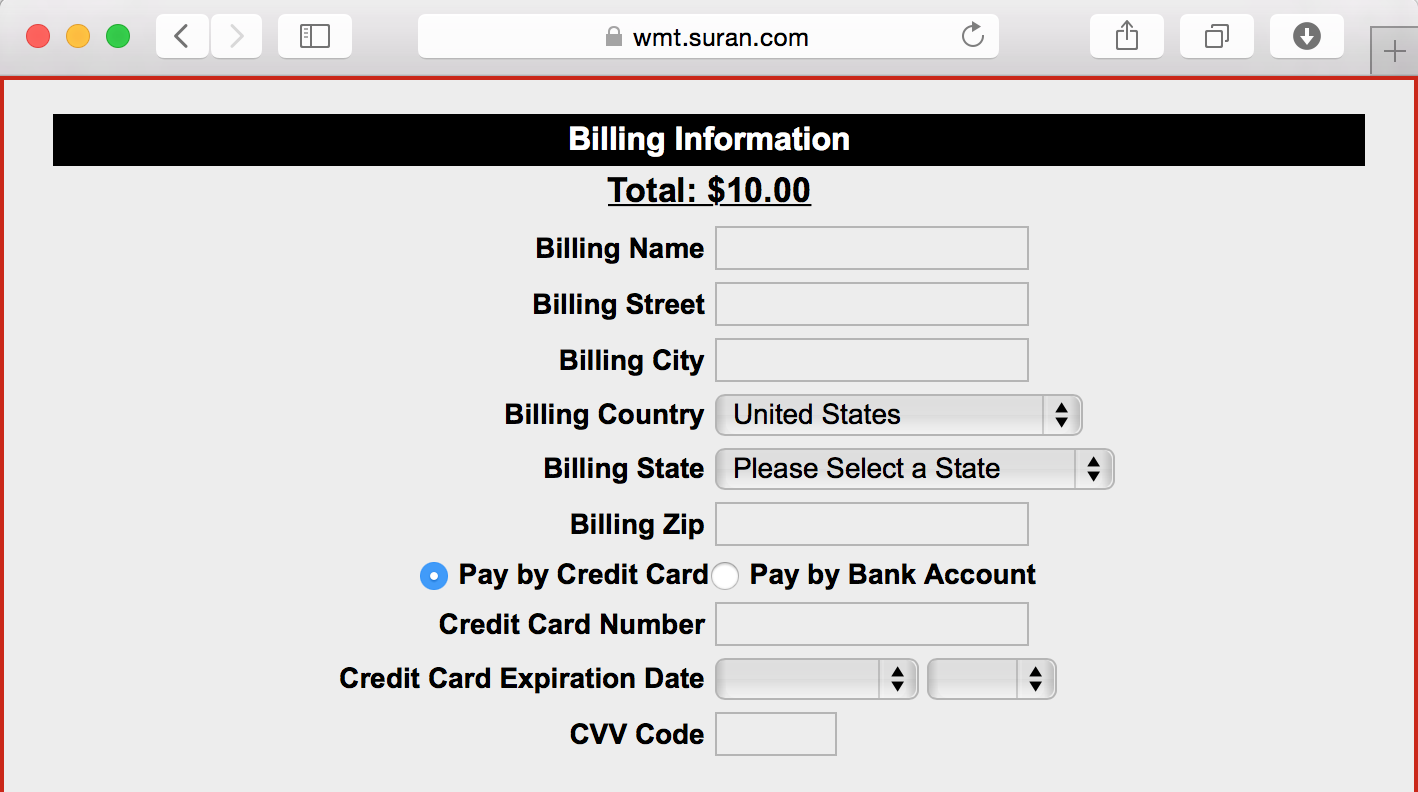The width and height of the screenshot is (1418, 792).
Task: Open the Share sheet icon
Action: pyautogui.click(x=1126, y=37)
